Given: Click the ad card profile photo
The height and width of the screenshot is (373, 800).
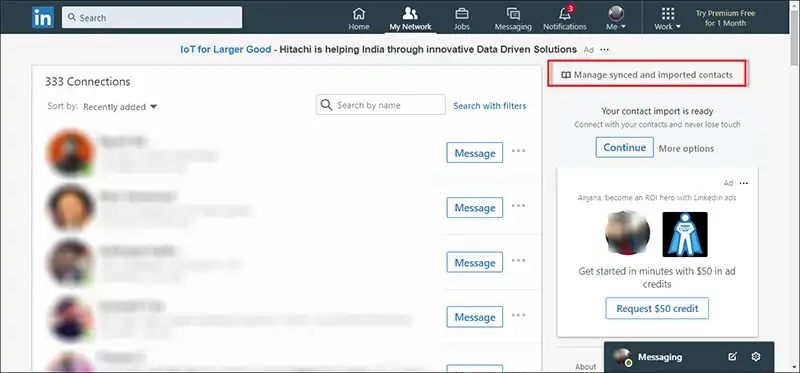Looking at the screenshot, I should 628,233.
